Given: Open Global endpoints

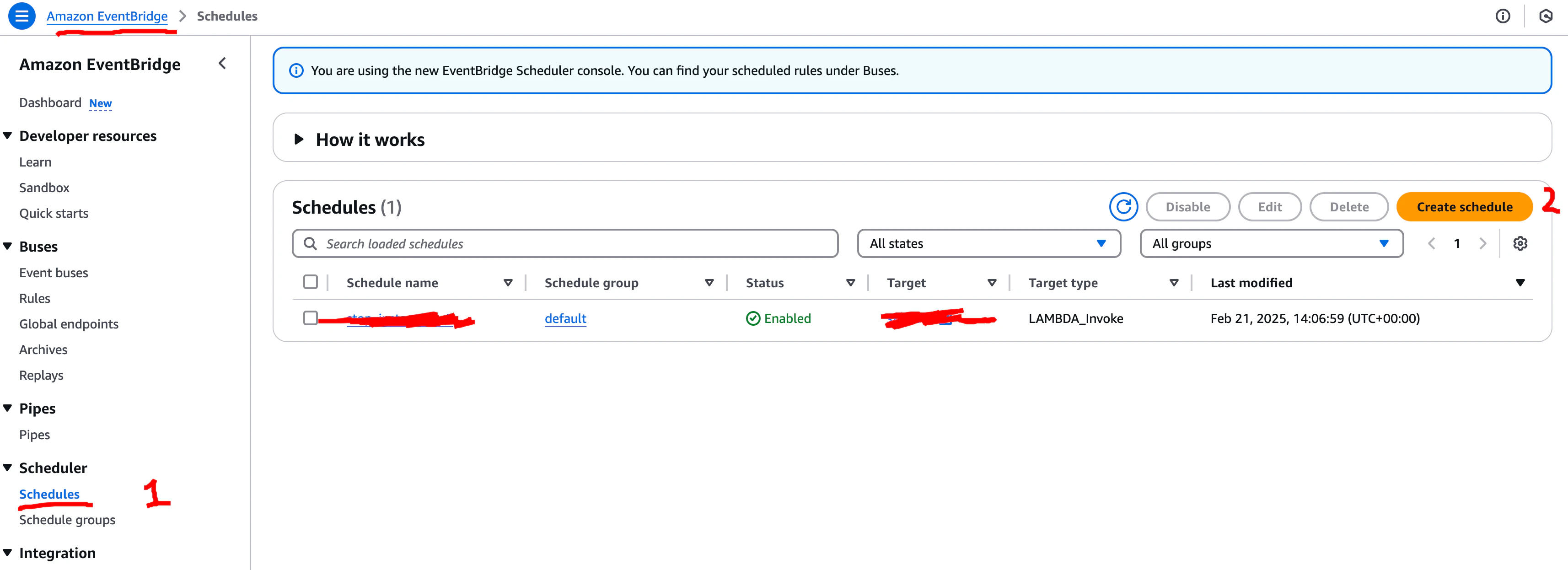Looking at the screenshot, I should 69,324.
